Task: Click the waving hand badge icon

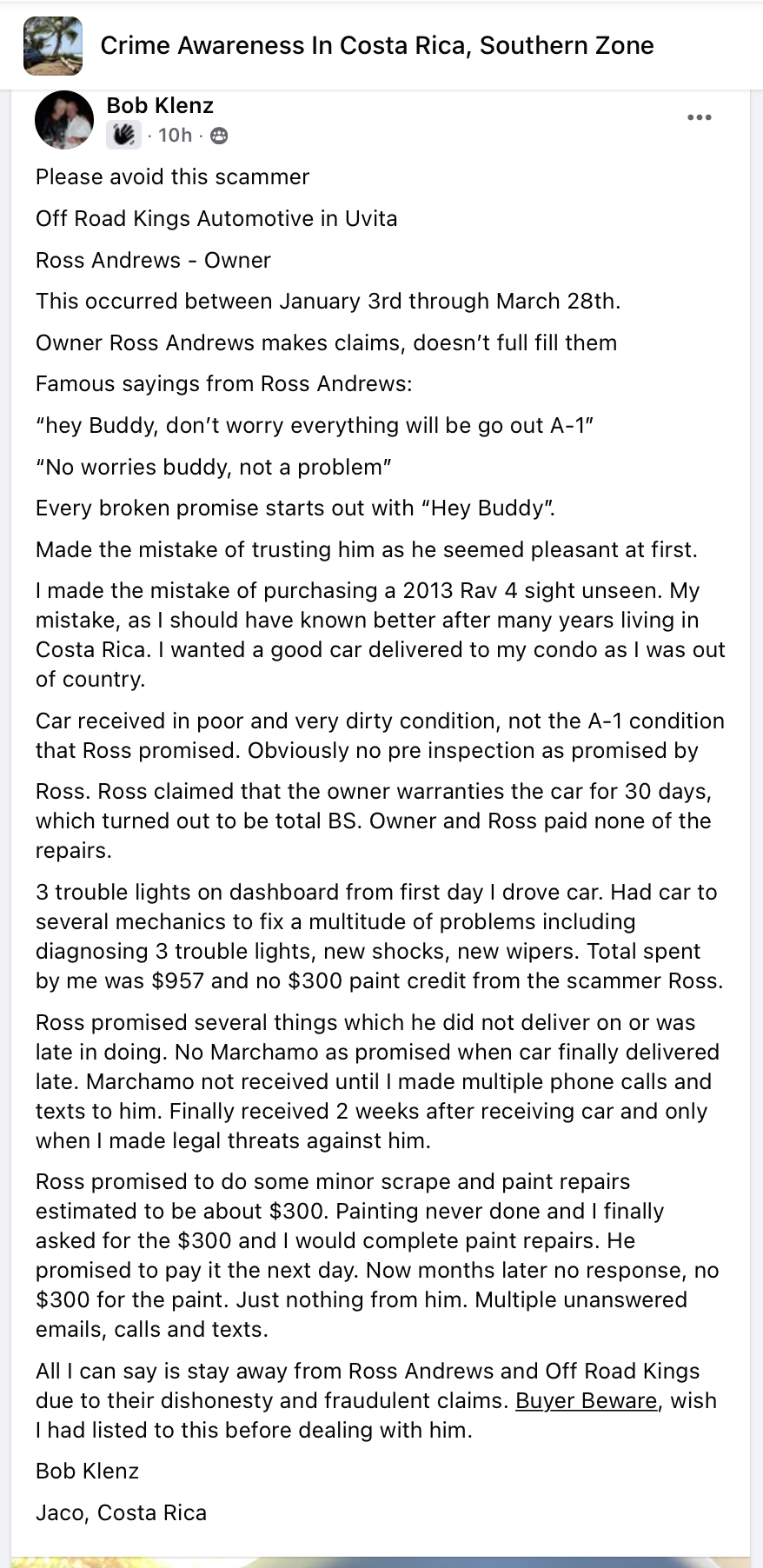Action: coord(123,135)
